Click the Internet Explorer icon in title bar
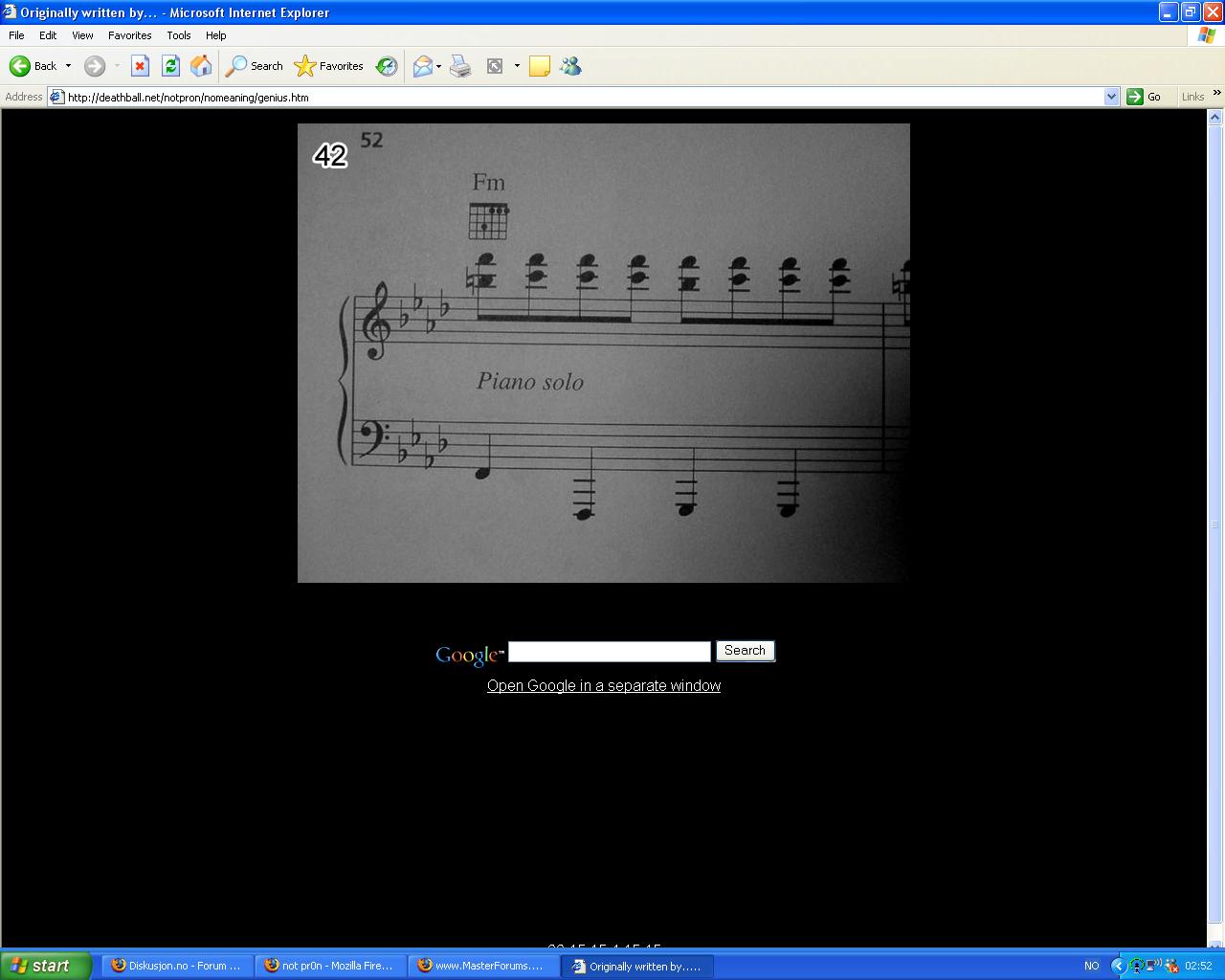Viewport: 1225px width, 980px height. [x=11, y=12]
